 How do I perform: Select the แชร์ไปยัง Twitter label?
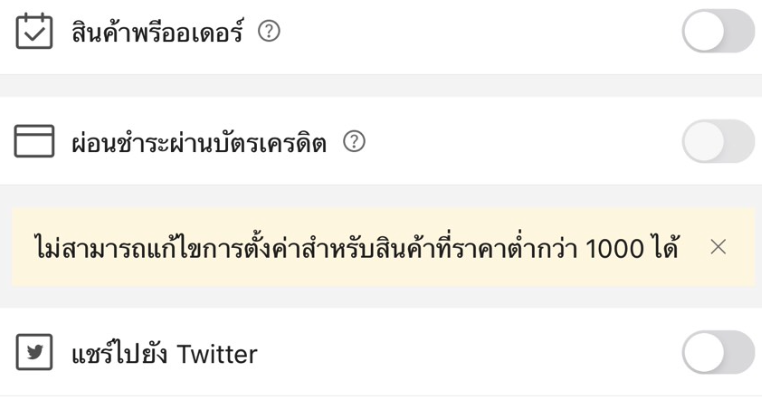coord(164,353)
